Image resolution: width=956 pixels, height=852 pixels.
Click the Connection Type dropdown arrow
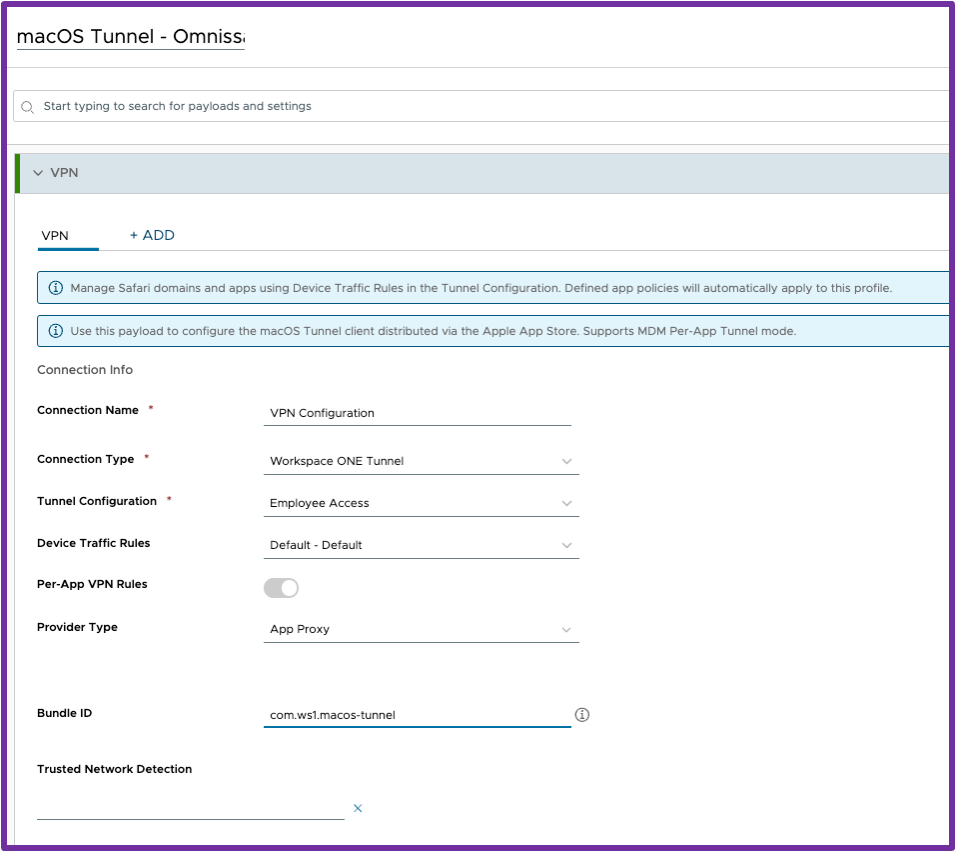click(567, 461)
